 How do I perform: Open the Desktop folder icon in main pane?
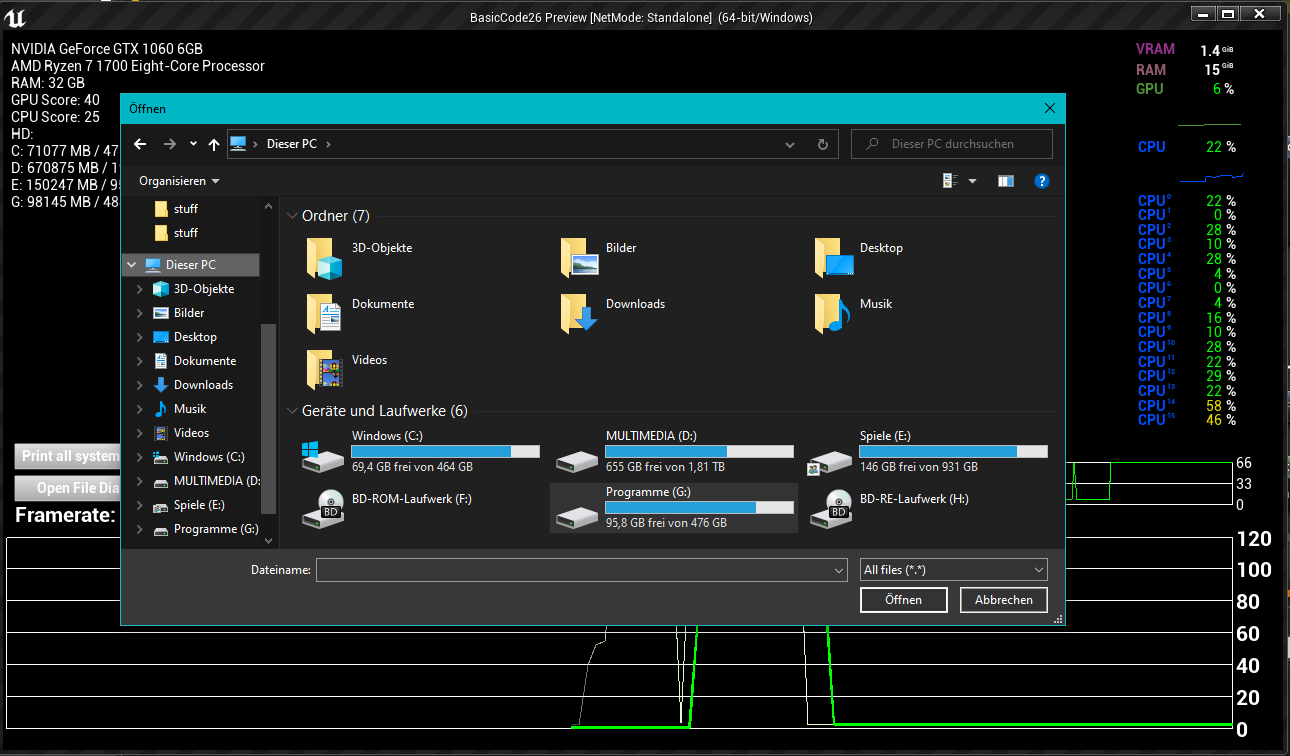(x=834, y=258)
